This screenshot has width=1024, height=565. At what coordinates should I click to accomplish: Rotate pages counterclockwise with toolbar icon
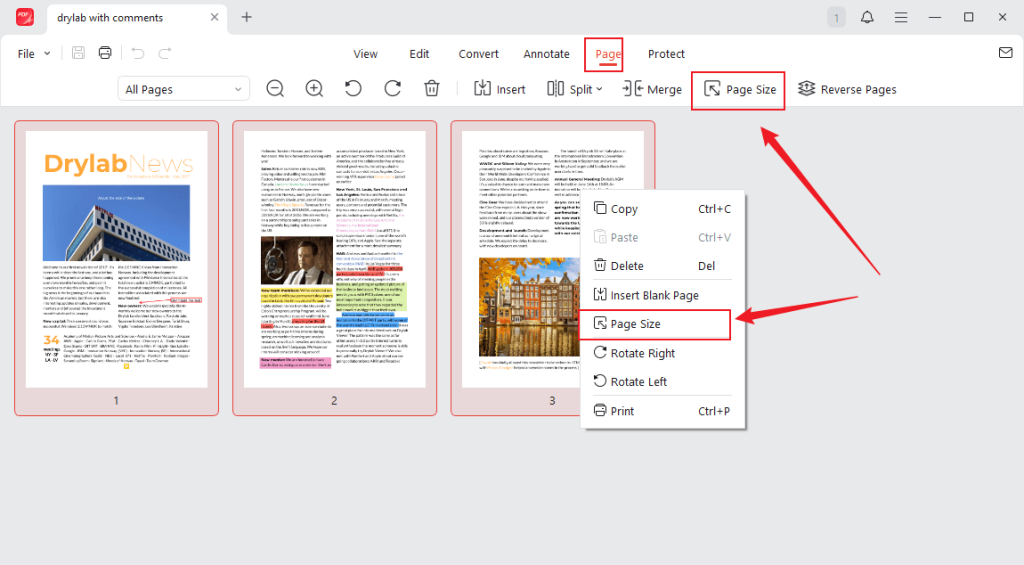[x=353, y=88]
